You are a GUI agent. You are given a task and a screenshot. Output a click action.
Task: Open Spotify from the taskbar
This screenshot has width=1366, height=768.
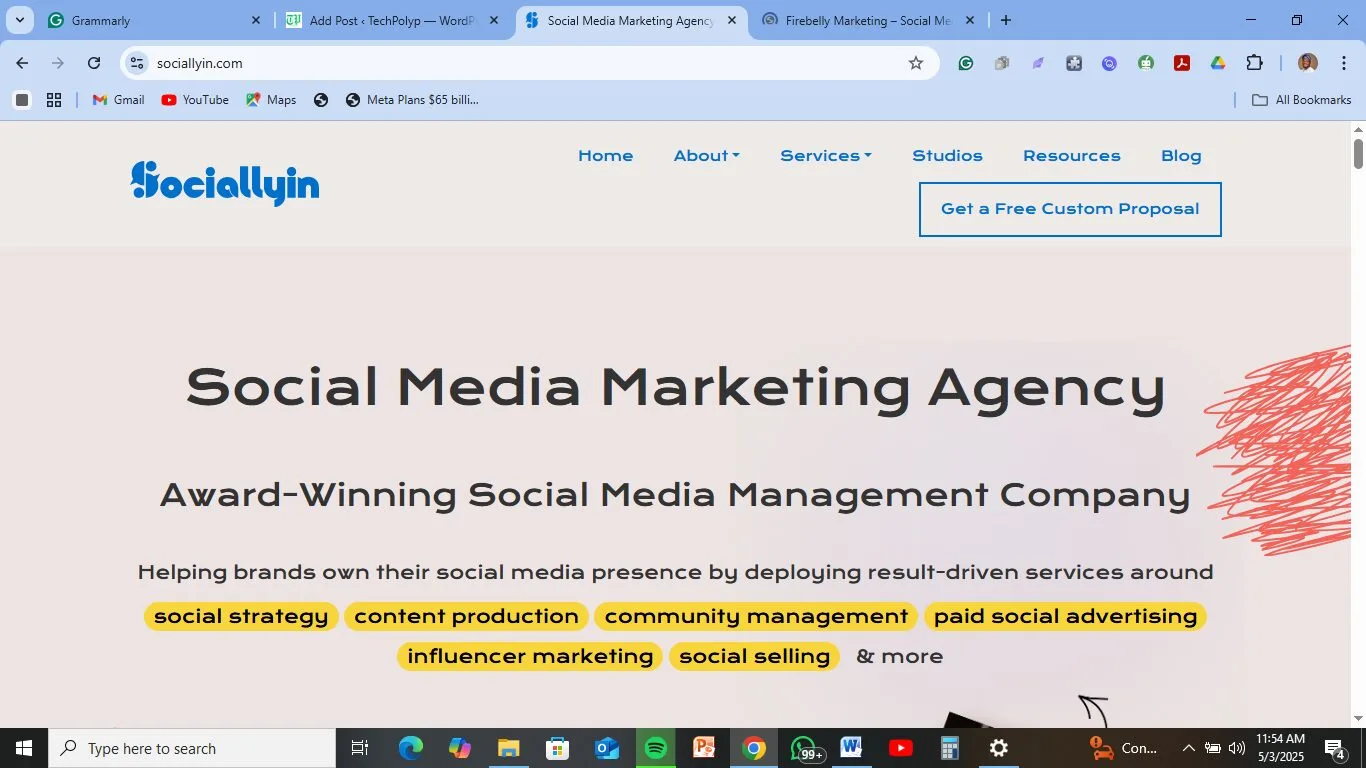656,748
